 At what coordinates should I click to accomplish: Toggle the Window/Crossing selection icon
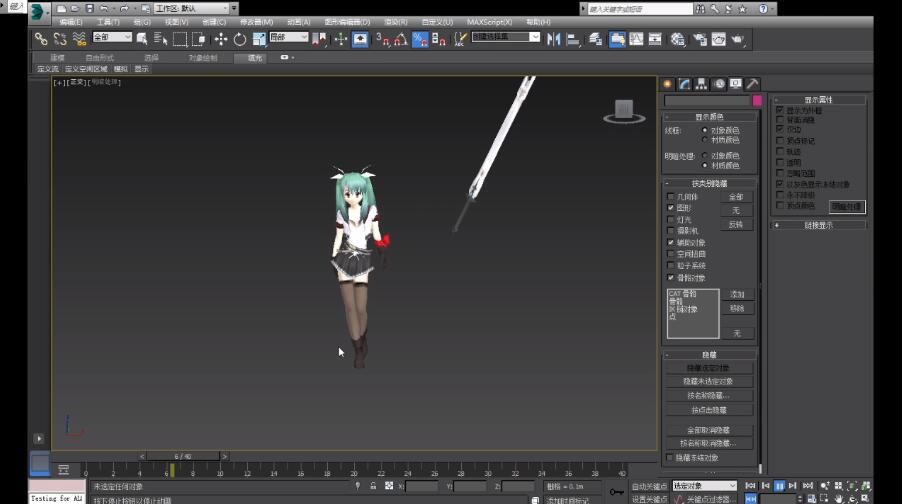pyautogui.click(x=199, y=39)
